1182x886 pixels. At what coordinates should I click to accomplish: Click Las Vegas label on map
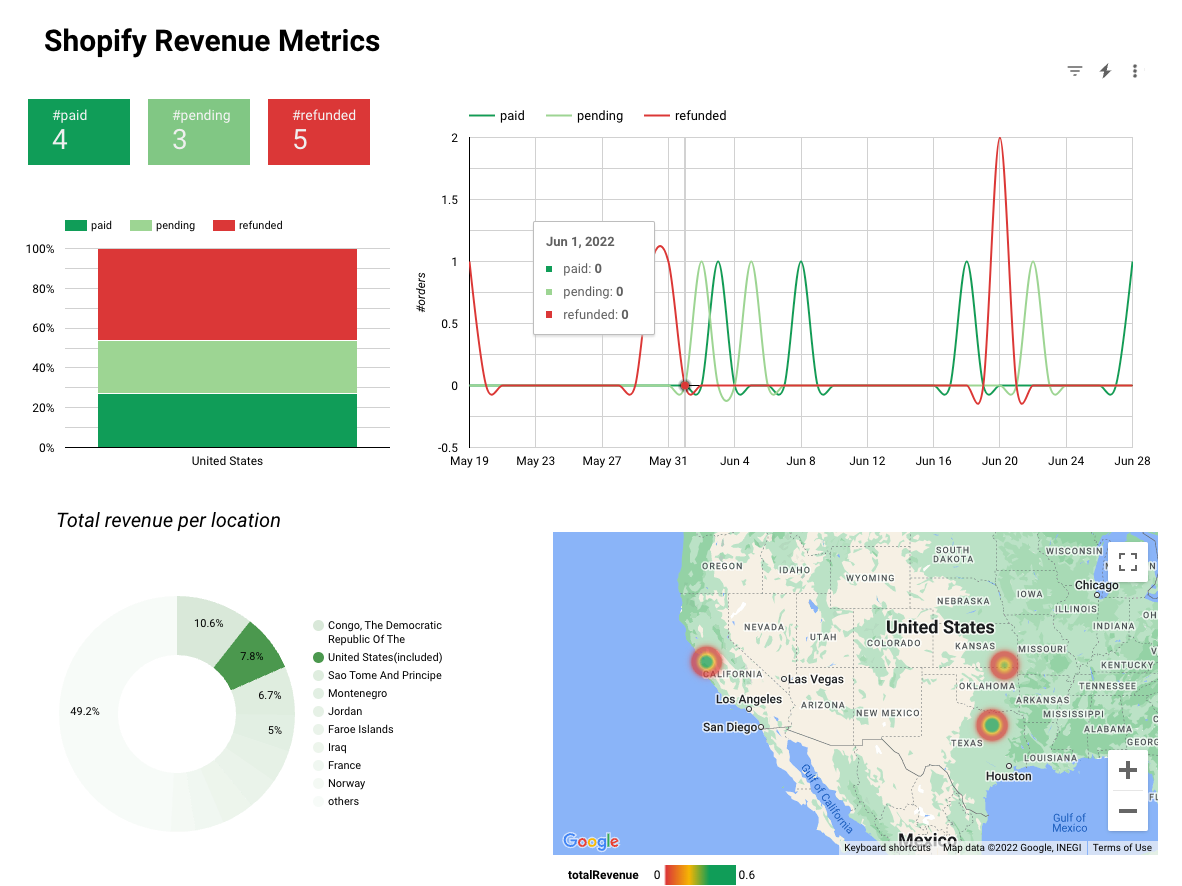815,679
